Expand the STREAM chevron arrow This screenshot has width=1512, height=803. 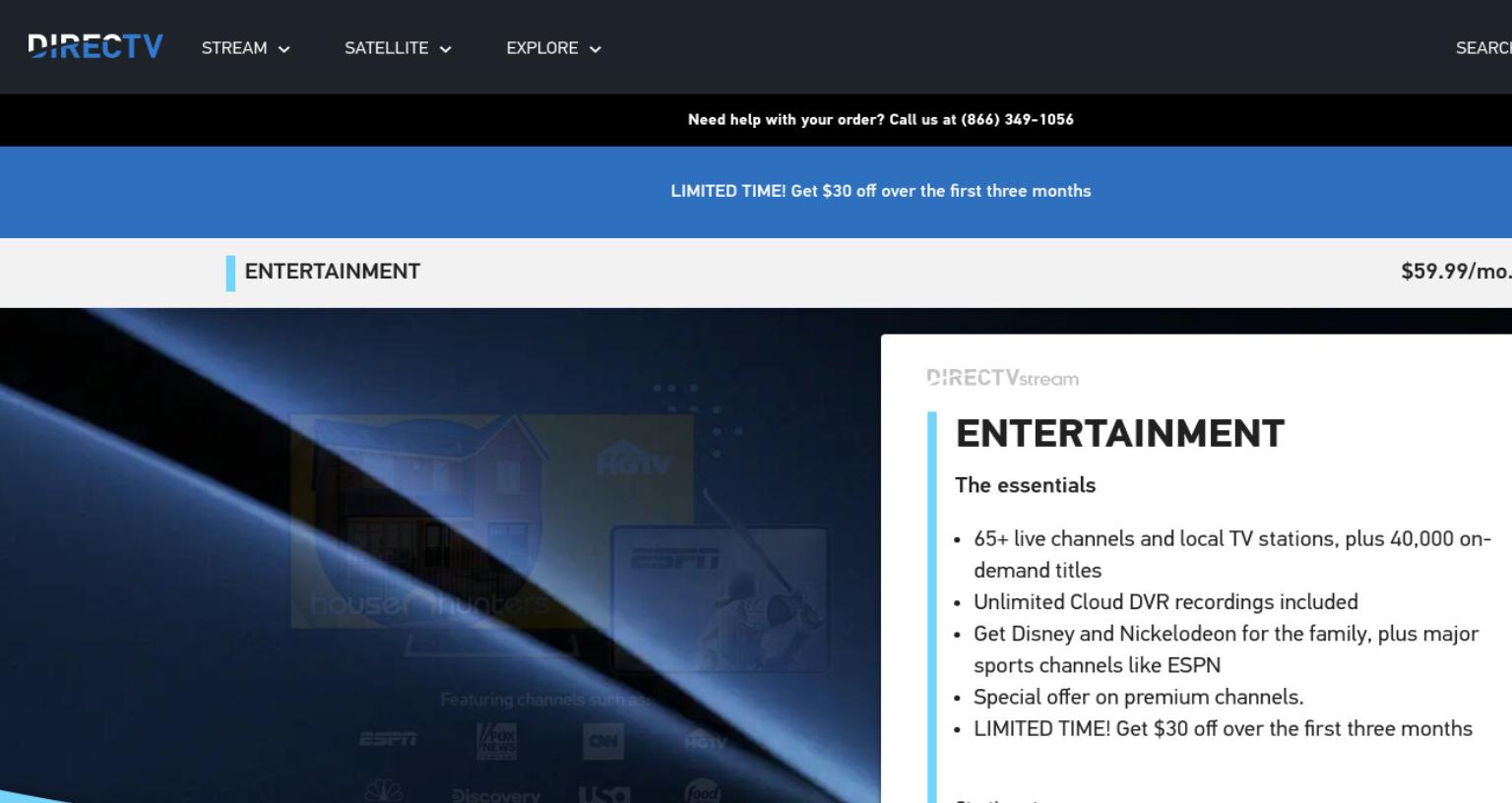[284, 49]
